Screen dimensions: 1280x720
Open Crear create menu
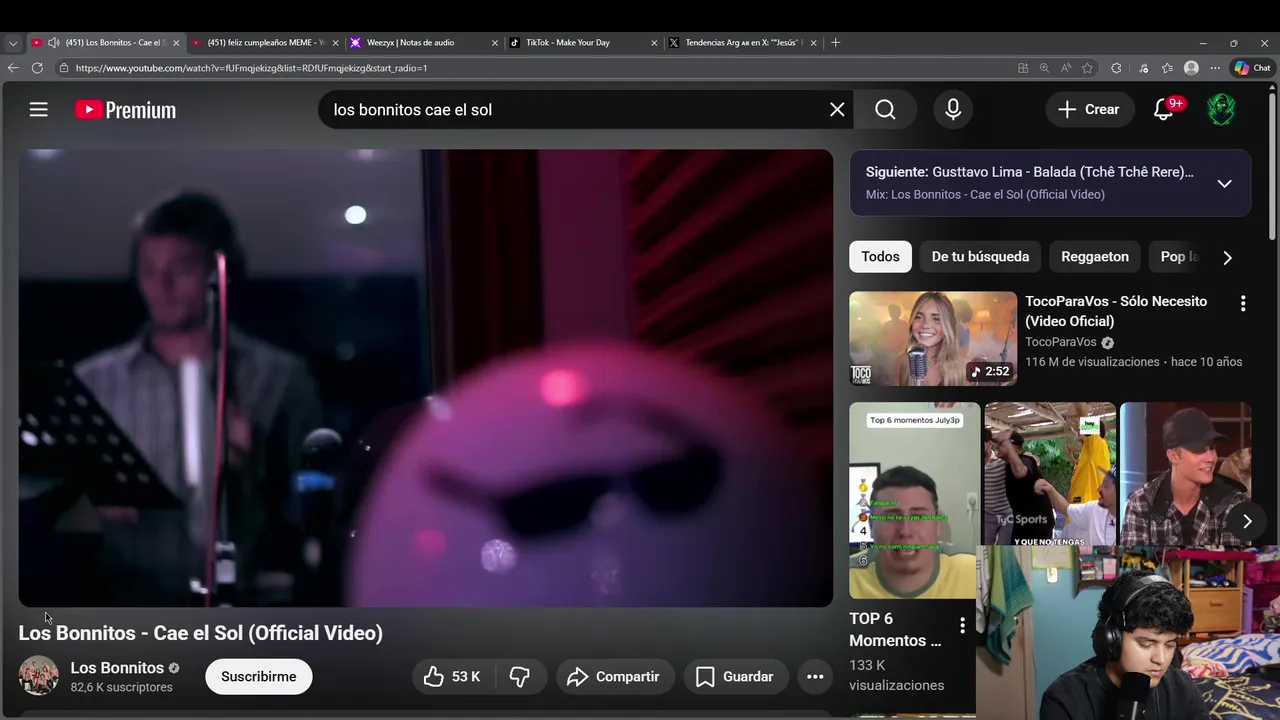(x=1088, y=110)
